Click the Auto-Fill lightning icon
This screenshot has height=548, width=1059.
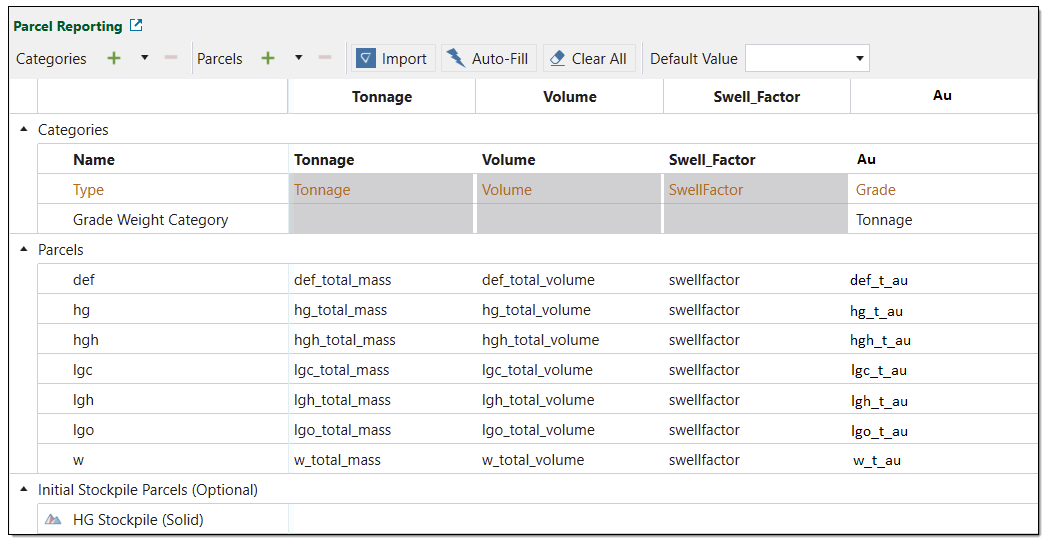point(456,59)
